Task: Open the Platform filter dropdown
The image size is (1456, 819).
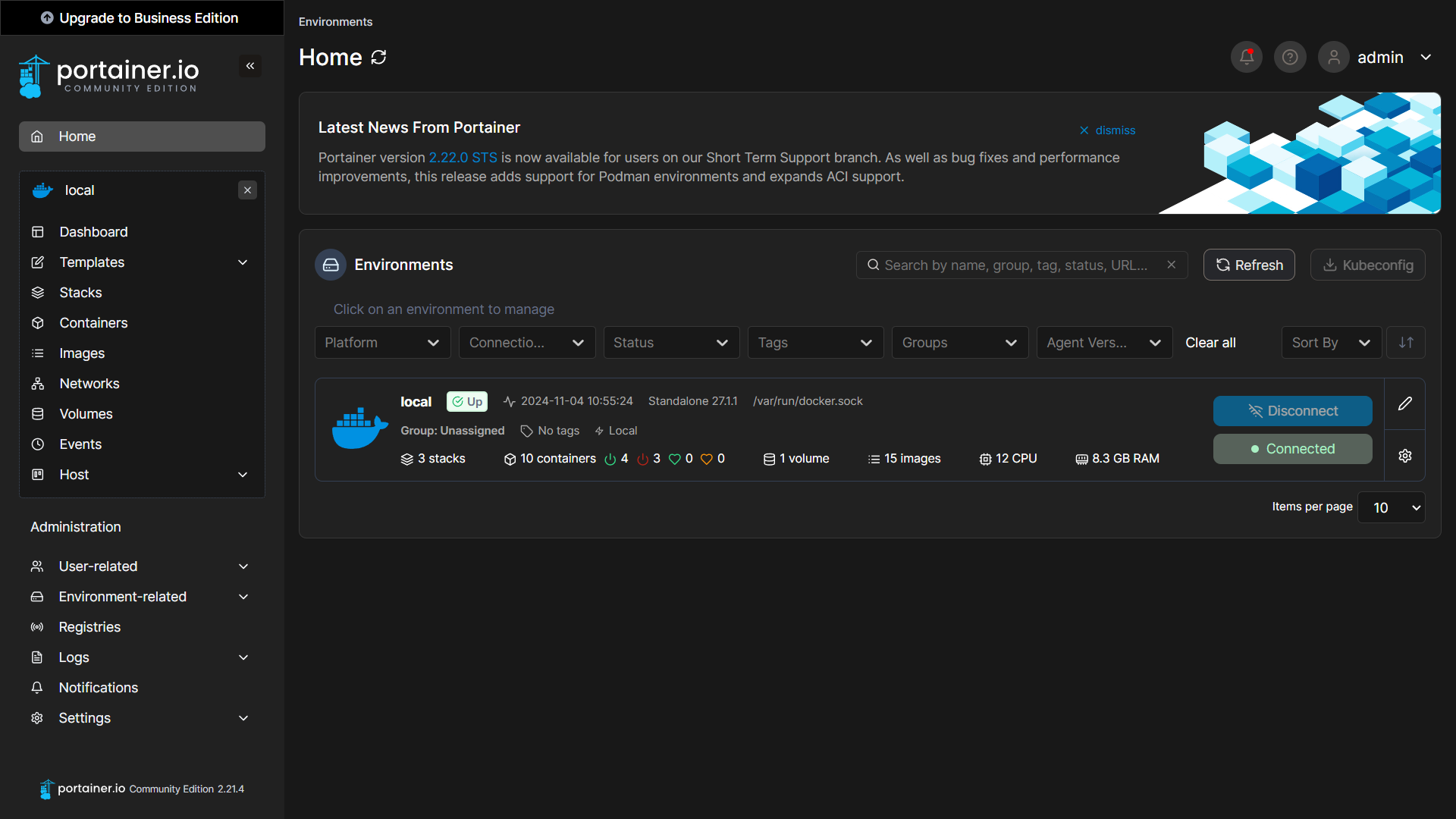Action: click(382, 342)
